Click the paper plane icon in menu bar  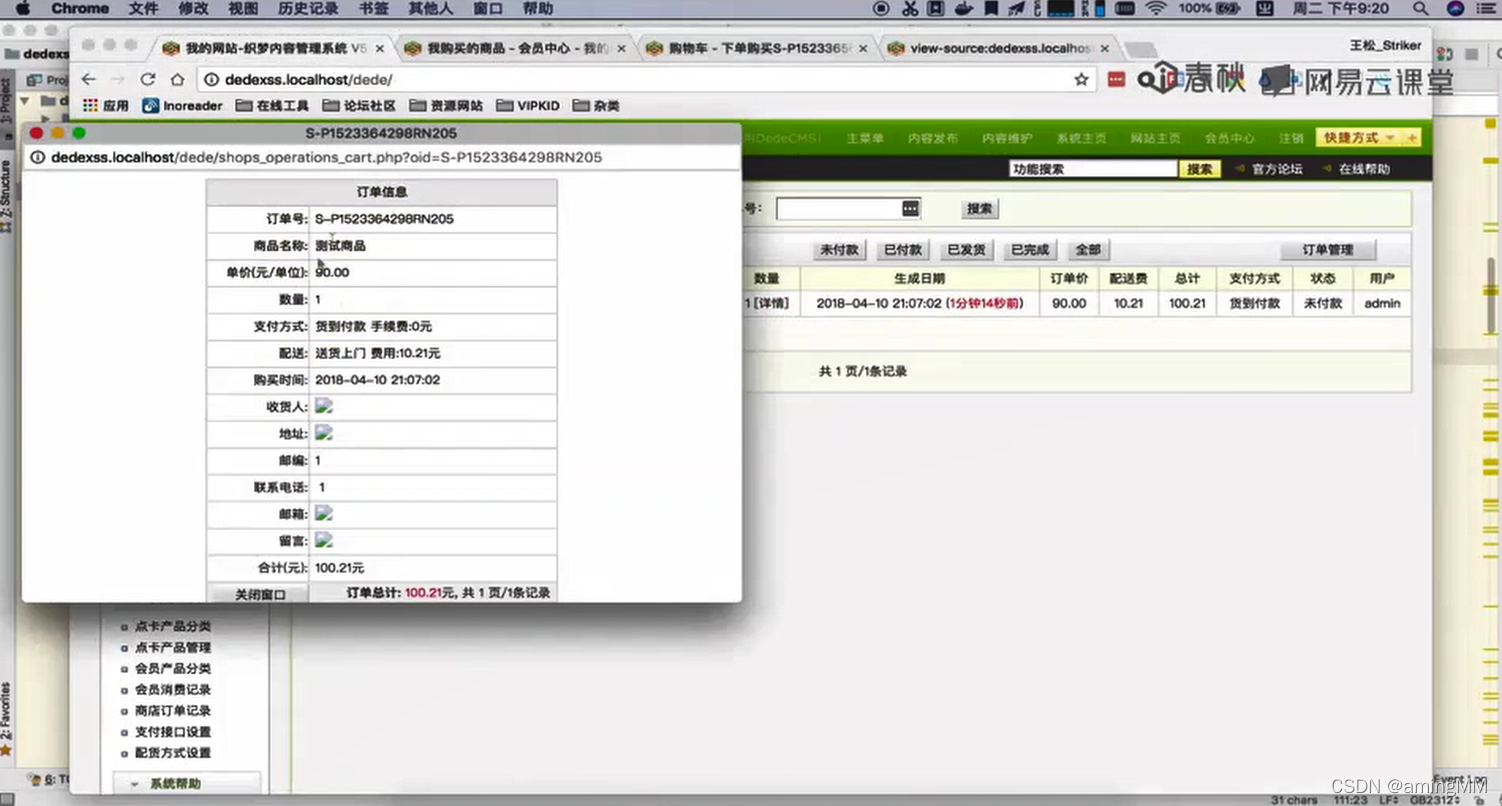click(x=1016, y=9)
